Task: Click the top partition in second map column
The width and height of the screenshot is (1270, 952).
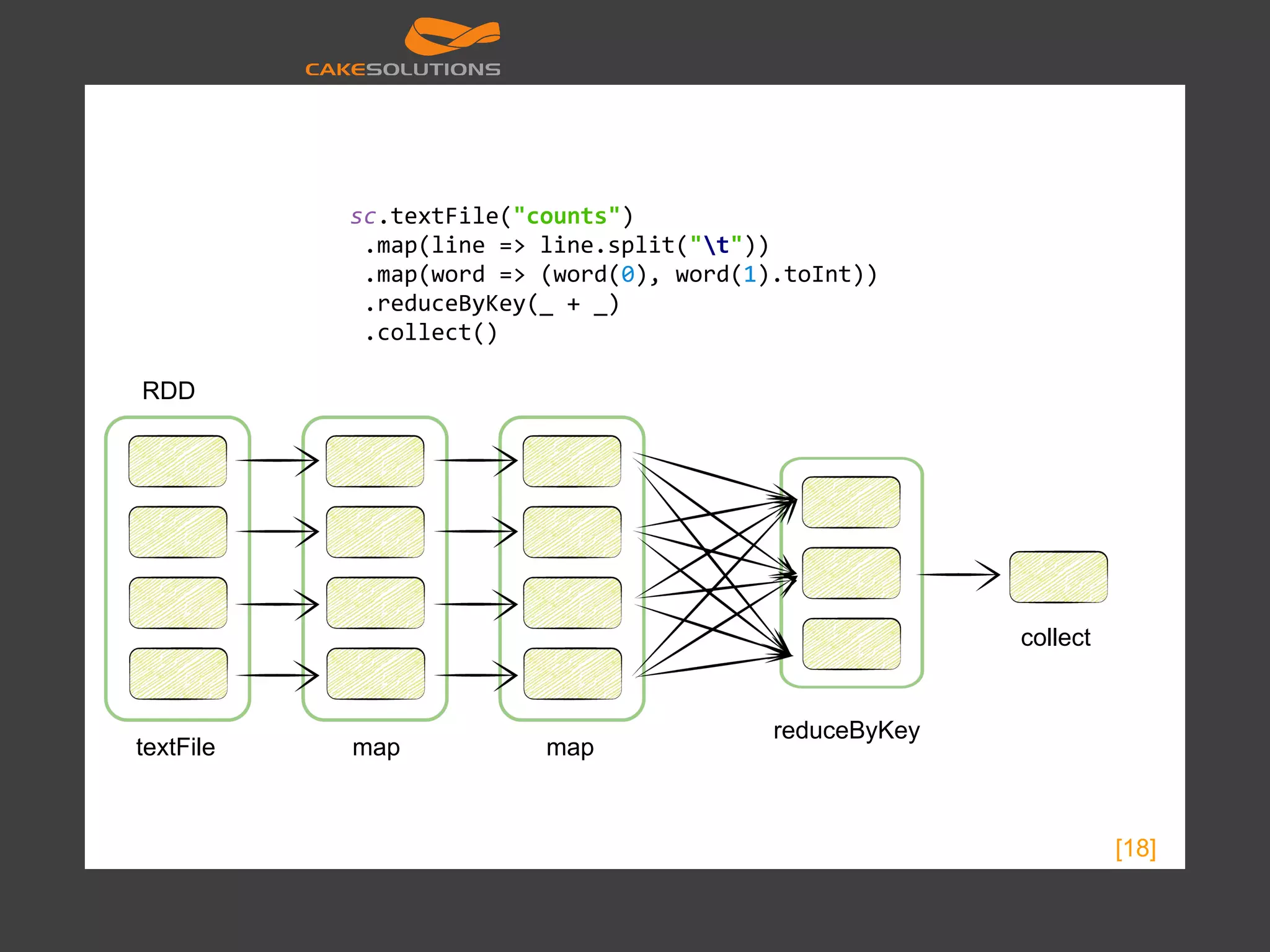Action: 571,461
